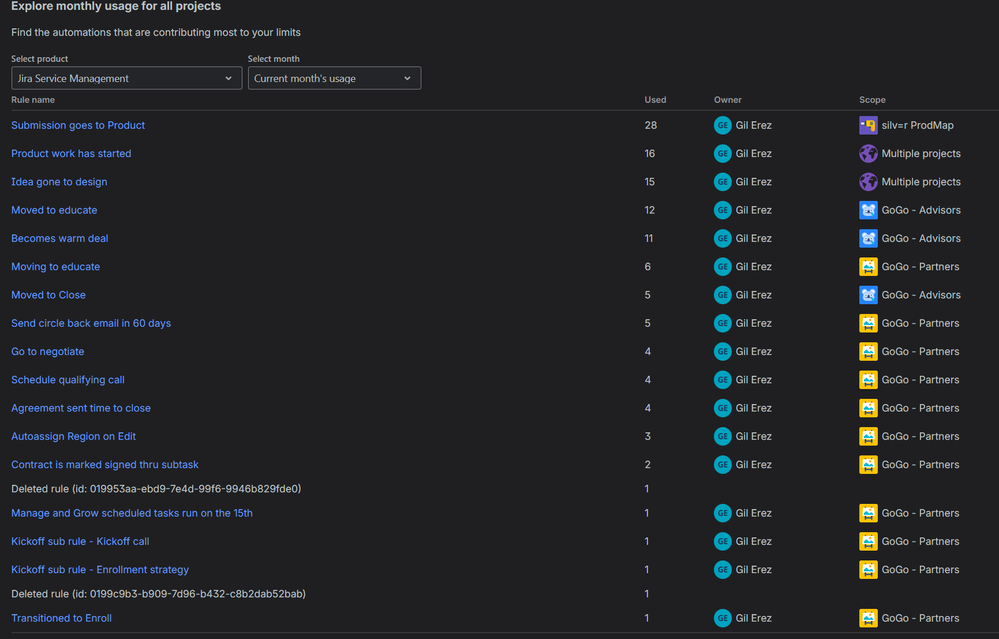999x639 pixels.
Task: Click the usage count 28
Action: click(650, 126)
